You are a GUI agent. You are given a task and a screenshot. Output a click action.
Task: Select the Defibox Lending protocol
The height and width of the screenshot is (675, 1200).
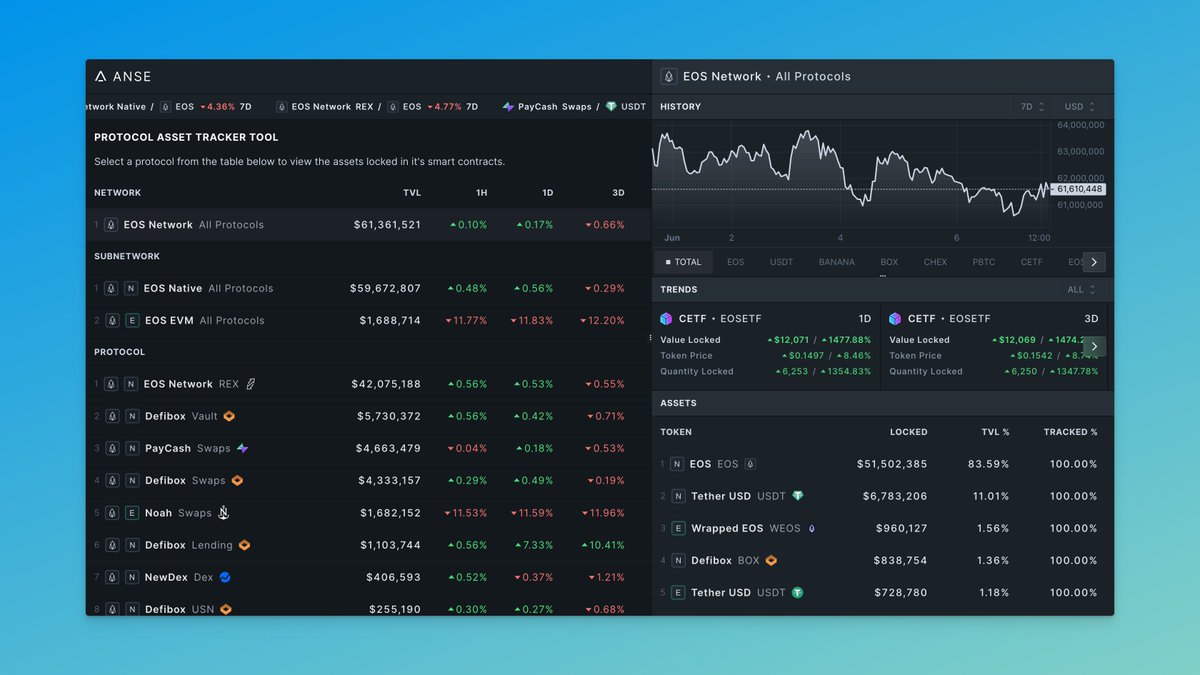369,546
